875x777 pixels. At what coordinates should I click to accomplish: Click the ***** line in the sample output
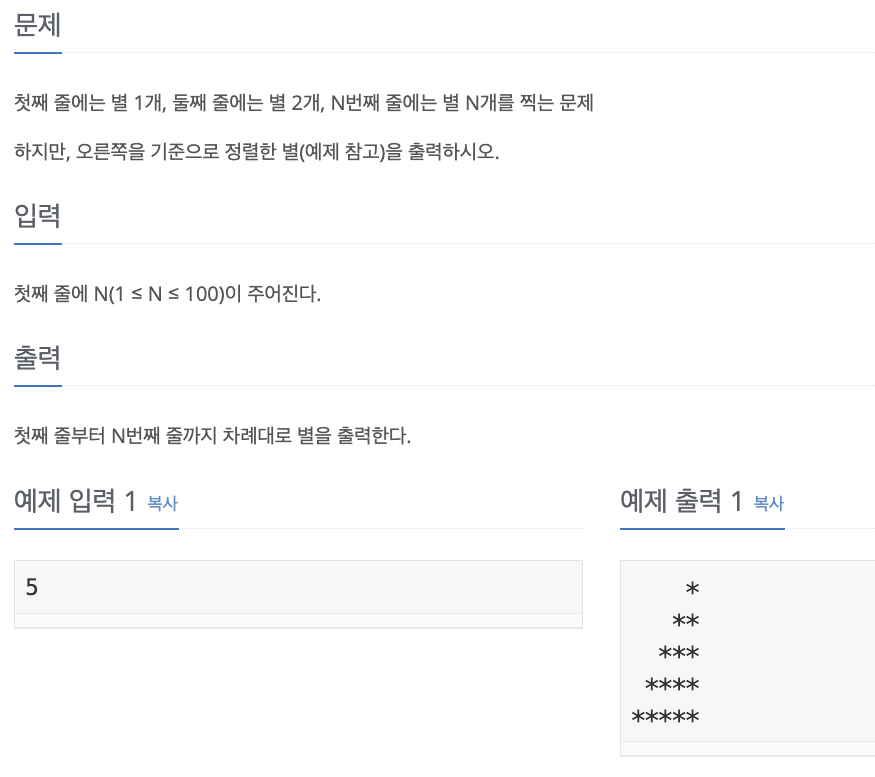click(x=666, y=716)
